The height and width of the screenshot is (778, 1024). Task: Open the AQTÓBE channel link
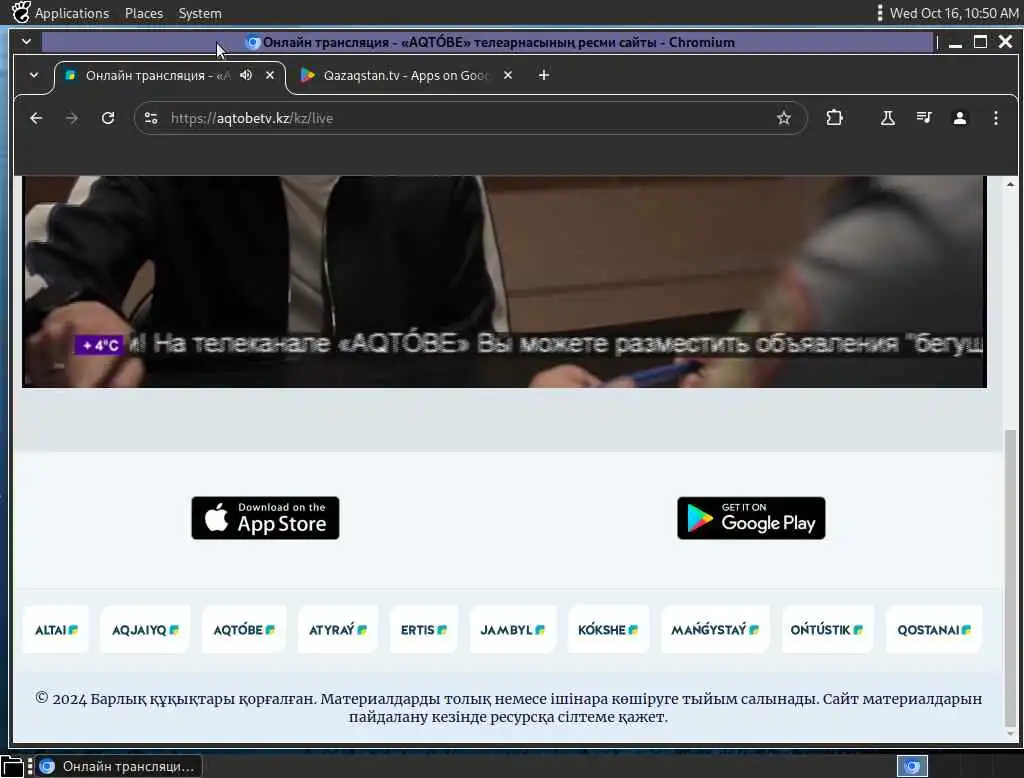pos(244,630)
